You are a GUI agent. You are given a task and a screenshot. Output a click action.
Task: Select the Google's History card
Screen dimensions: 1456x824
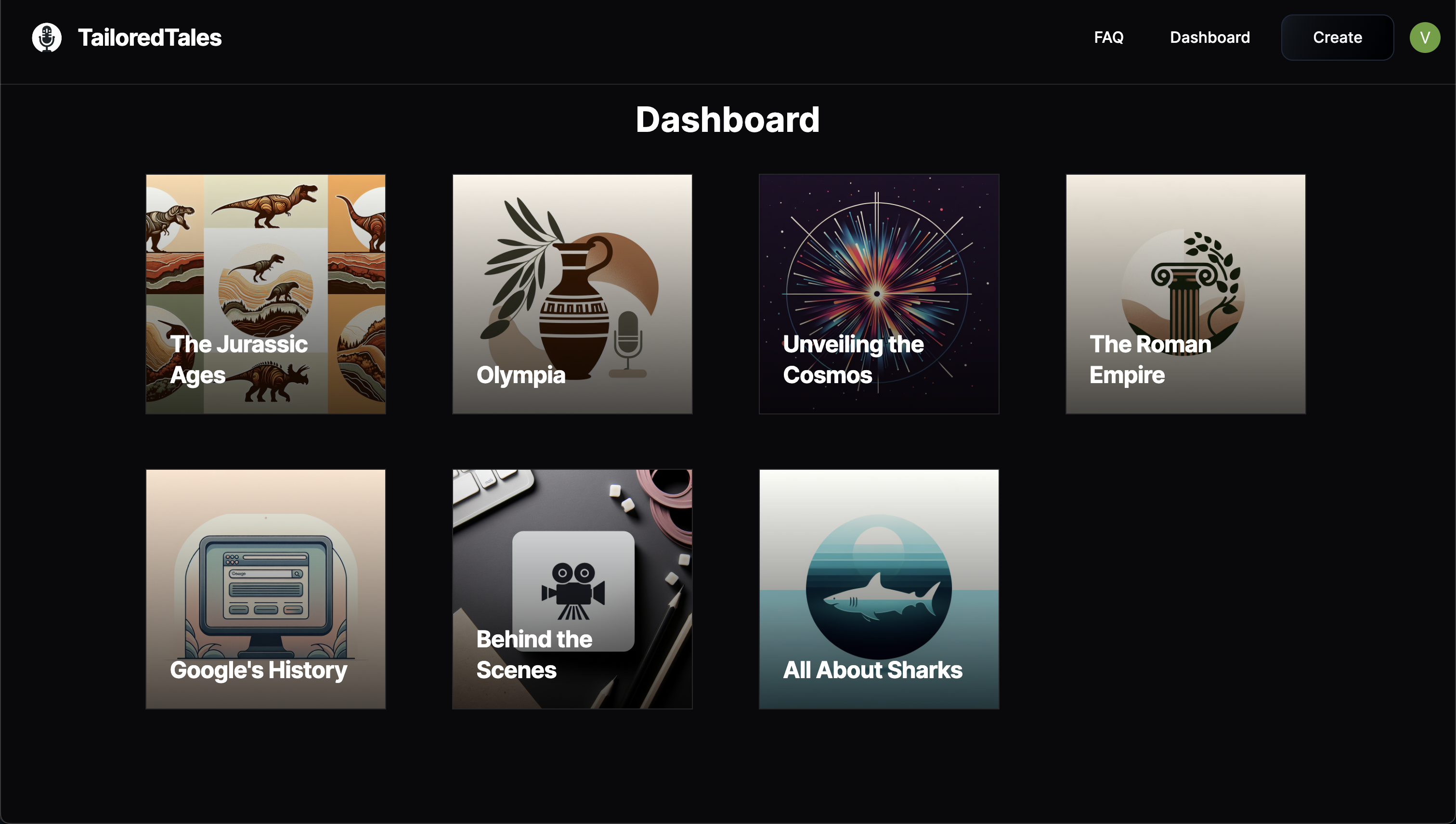[265, 589]
